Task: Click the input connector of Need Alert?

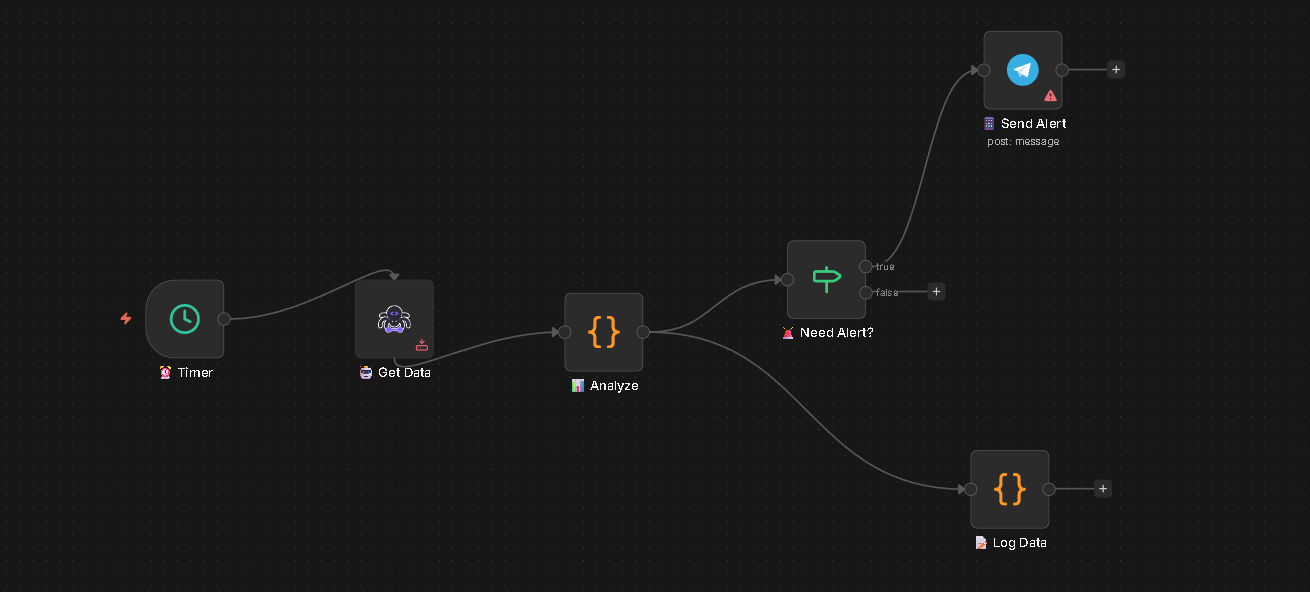Action: (786, 279)
